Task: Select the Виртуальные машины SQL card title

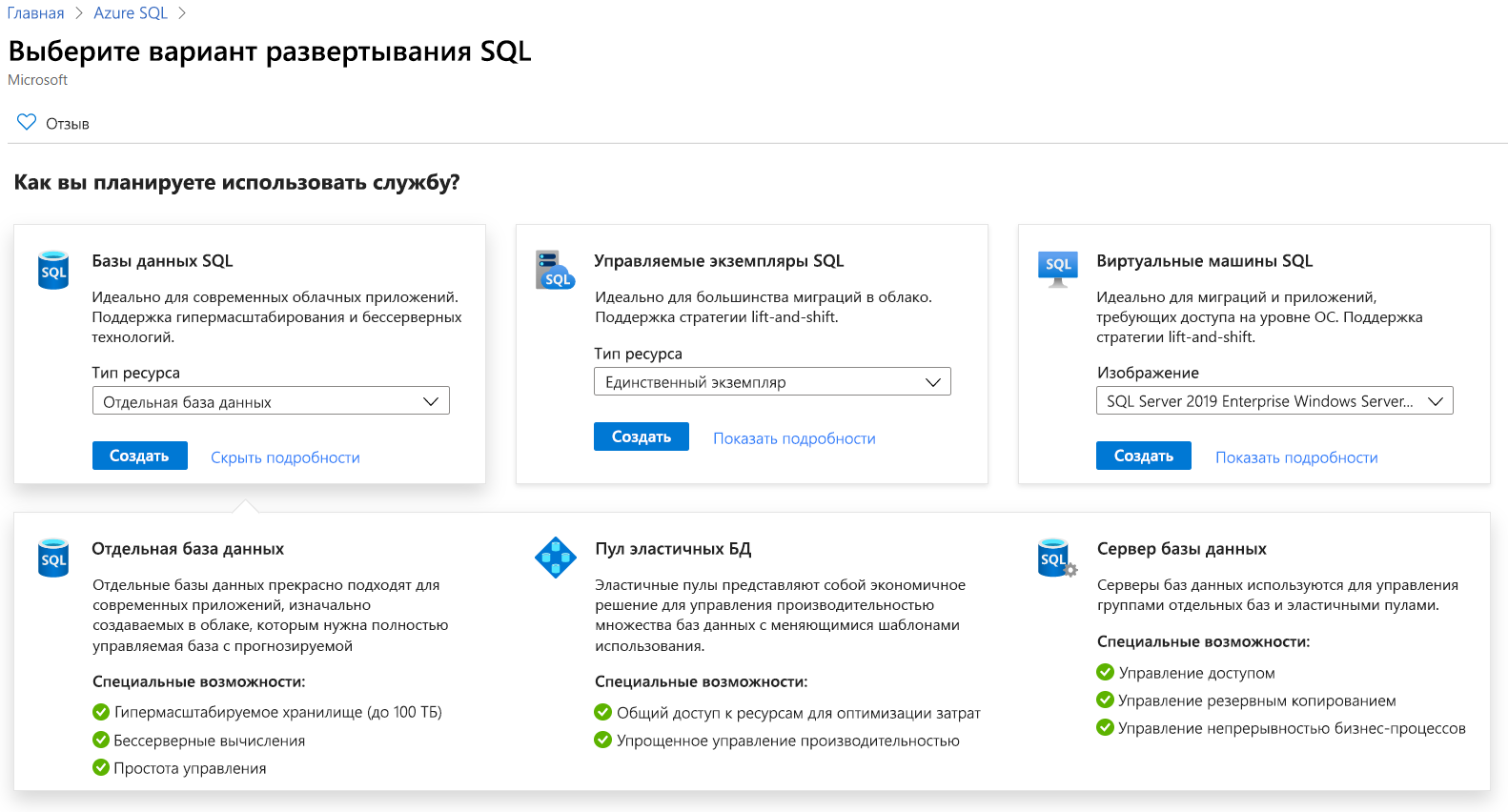Action: coord(1204,261)
